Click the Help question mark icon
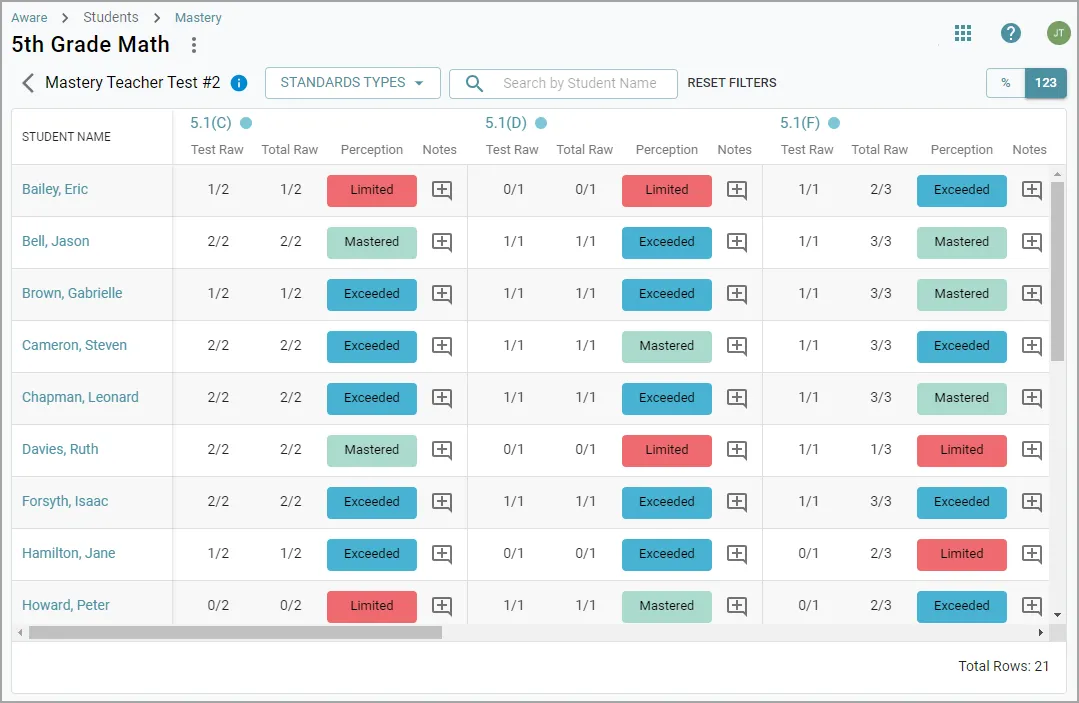Image resolution: width=1079 pixels, height=703 pixels. click(1010, 32)
